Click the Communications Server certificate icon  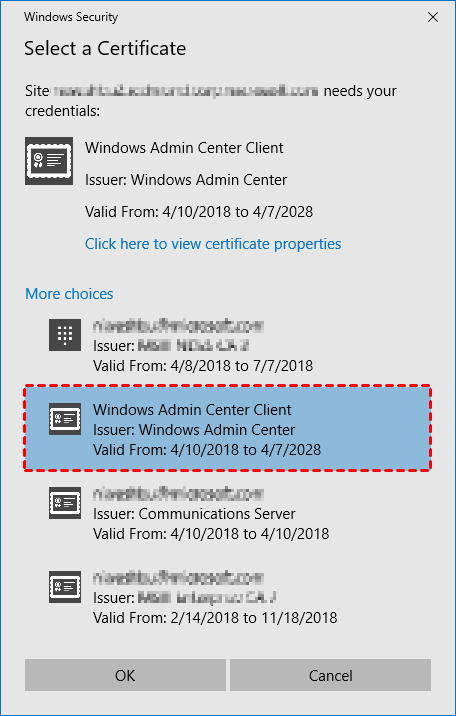pos(65,503)
